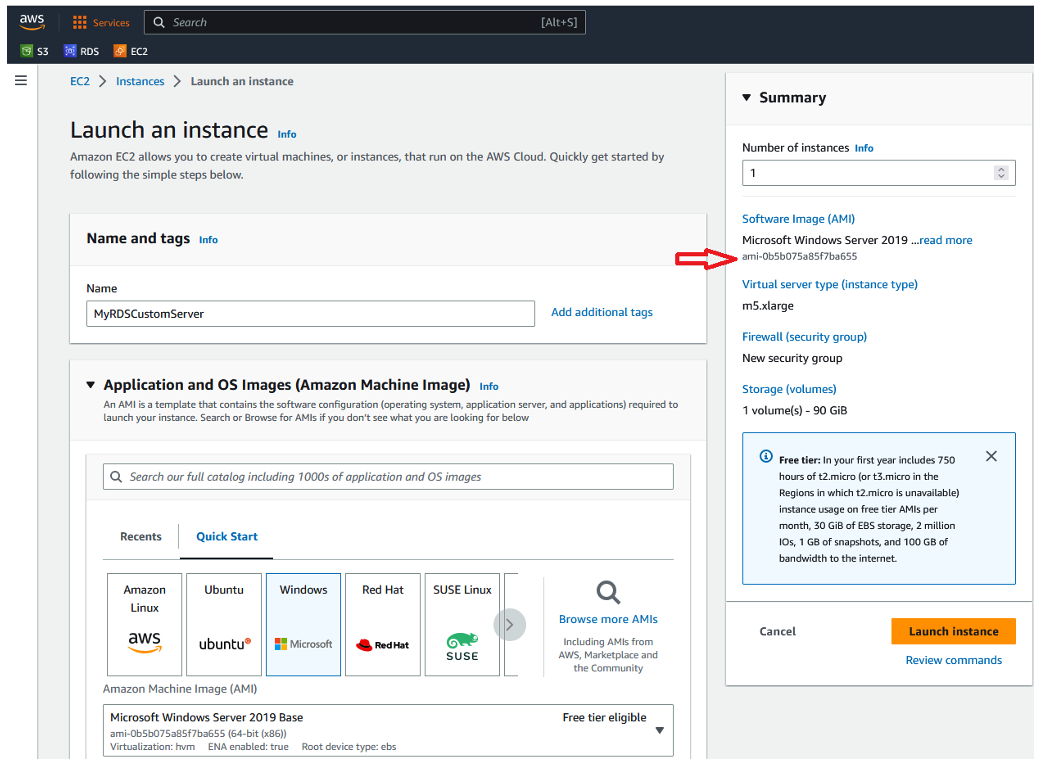Click the Review commands link
This screenshot has width=1039, height=763.
click(x=954, y=660)
